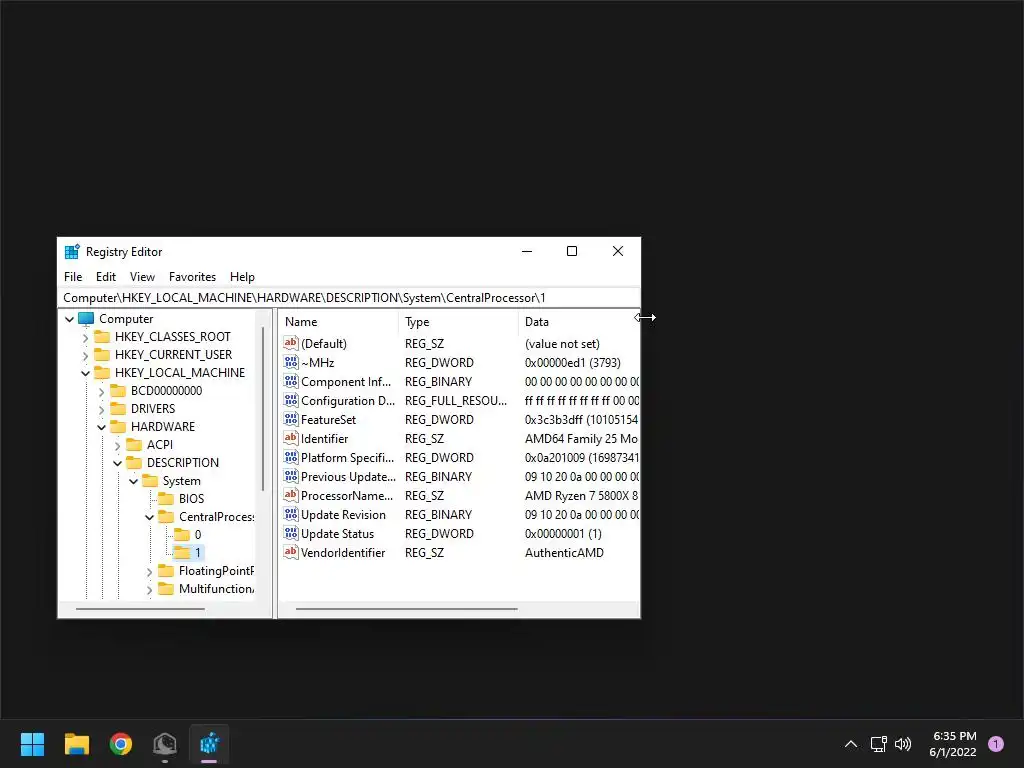1024x768 pixels.
Task: Select the Multifunction... tree item
Action: point(216,589)
